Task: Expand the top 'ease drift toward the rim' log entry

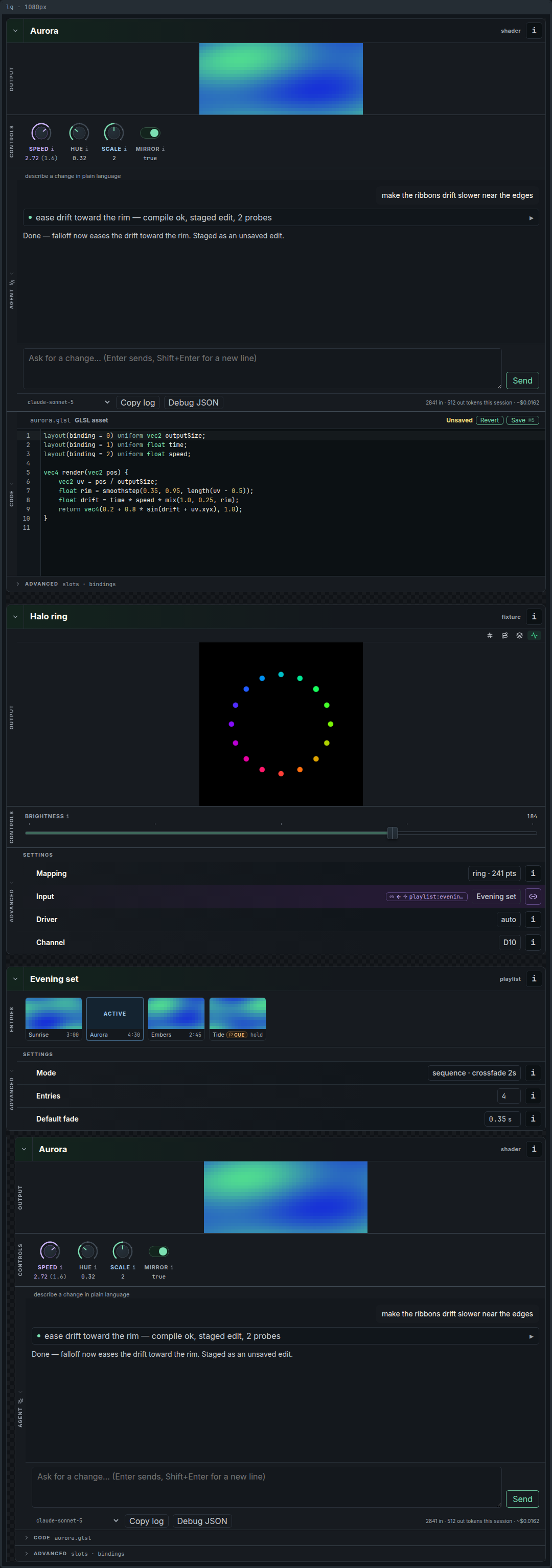Action: (281, 218)
